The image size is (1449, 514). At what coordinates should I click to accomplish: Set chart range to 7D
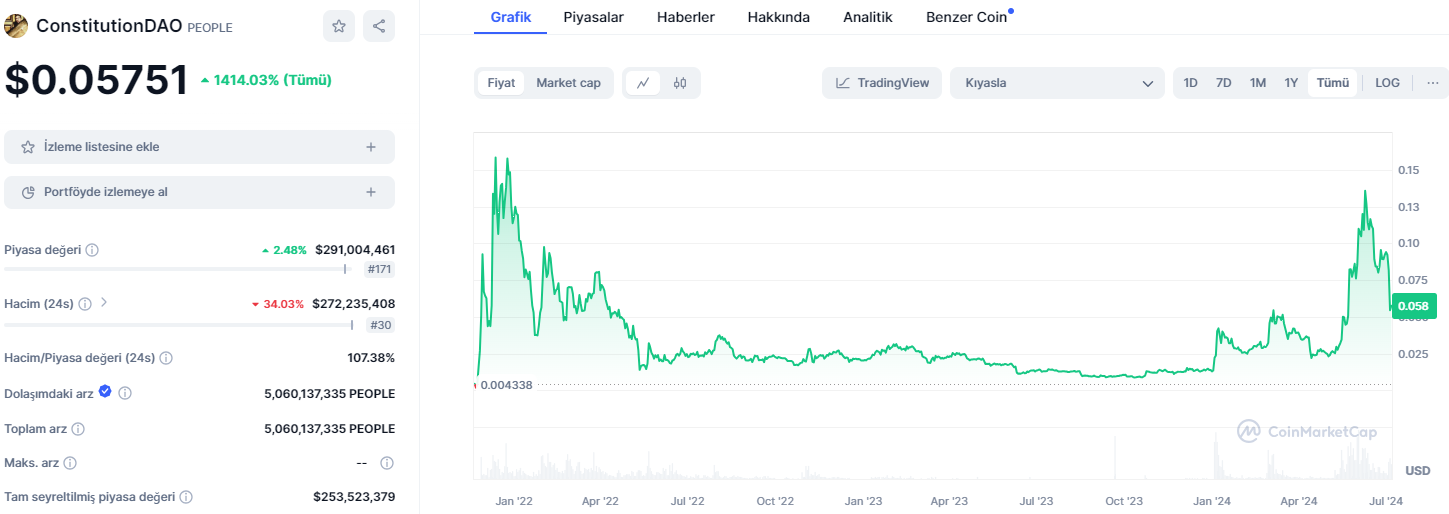tap(1223, 83)
